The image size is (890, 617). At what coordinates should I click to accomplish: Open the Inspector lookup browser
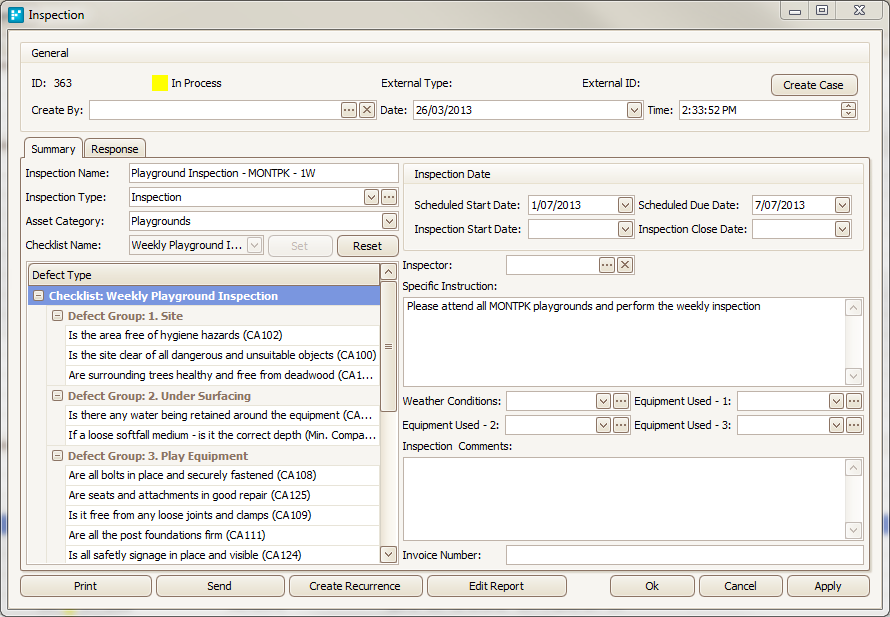(x=607, y=264)
